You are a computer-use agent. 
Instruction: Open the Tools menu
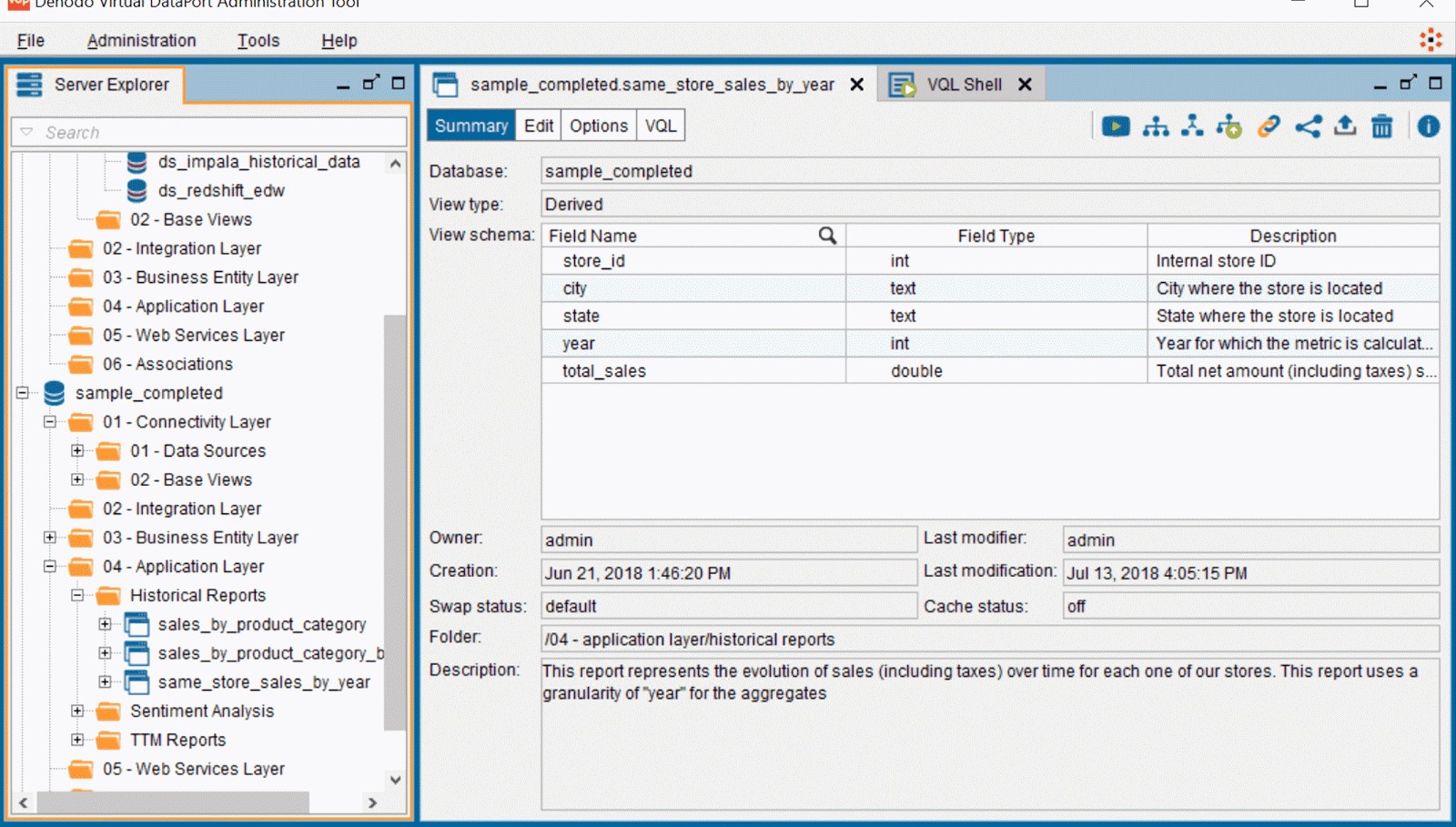258,41
